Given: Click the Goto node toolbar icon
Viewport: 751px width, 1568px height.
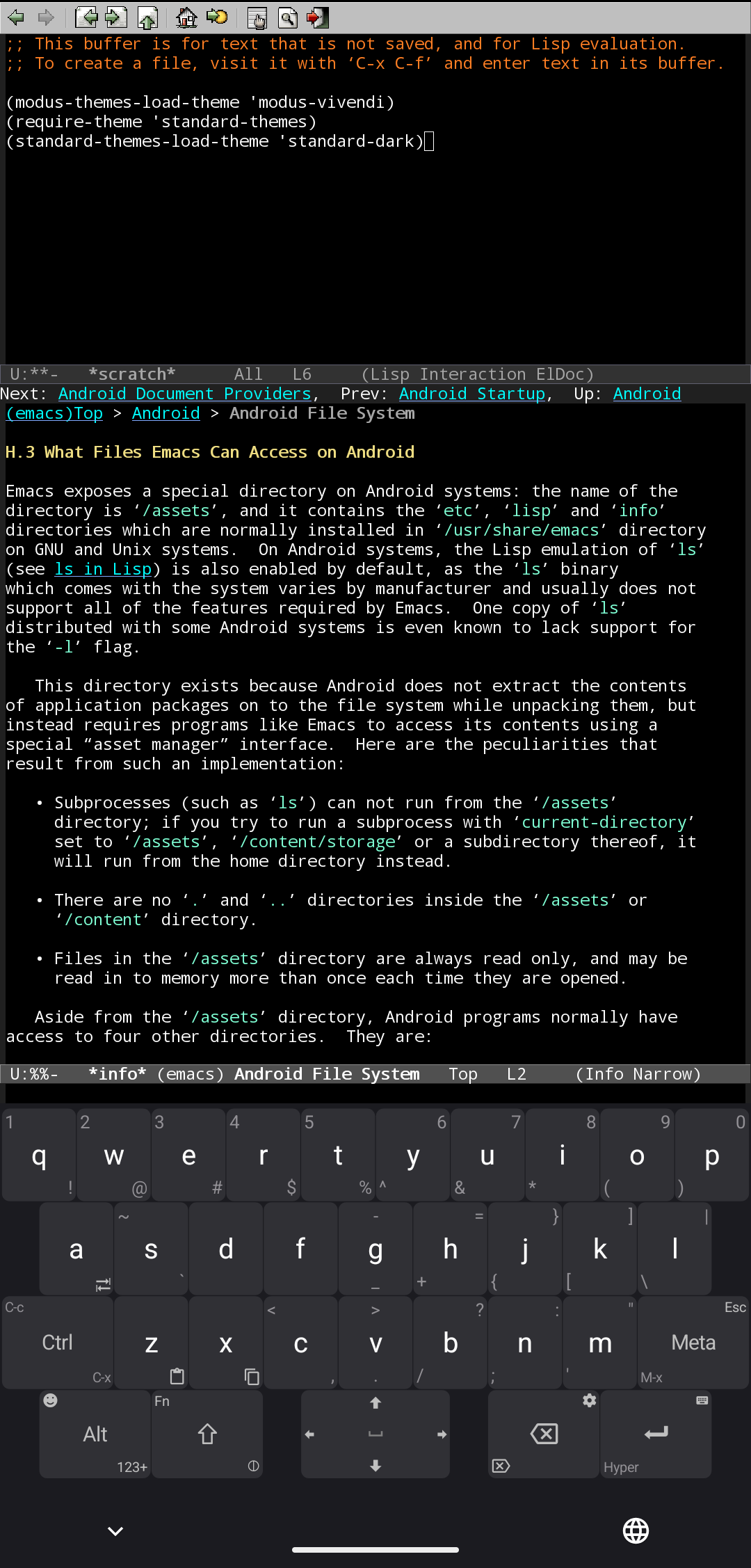Looking at the screenshot, I should click(217, 17).
